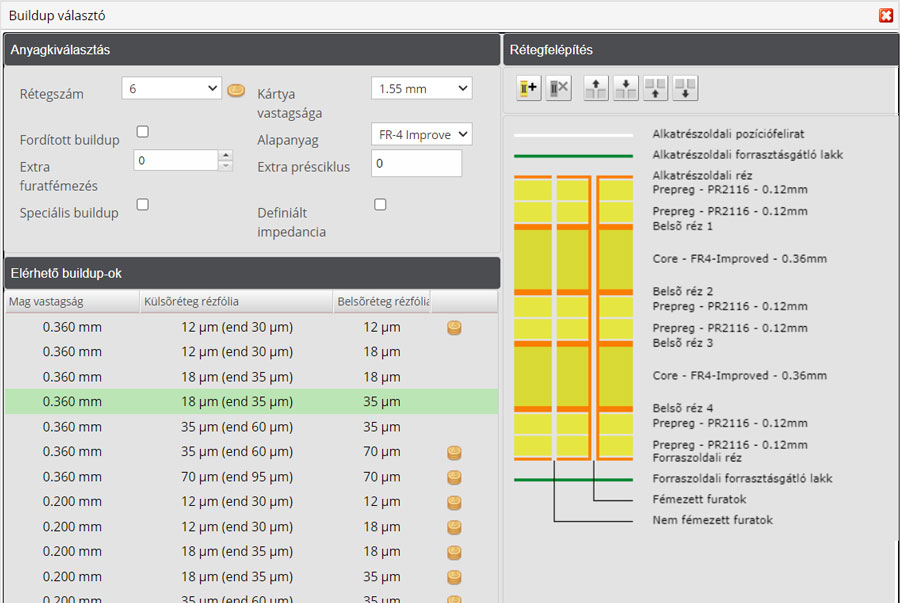Click icon with squares above up arrow
The width and height of the screenshot is (900, 603).
coord(656,88)
